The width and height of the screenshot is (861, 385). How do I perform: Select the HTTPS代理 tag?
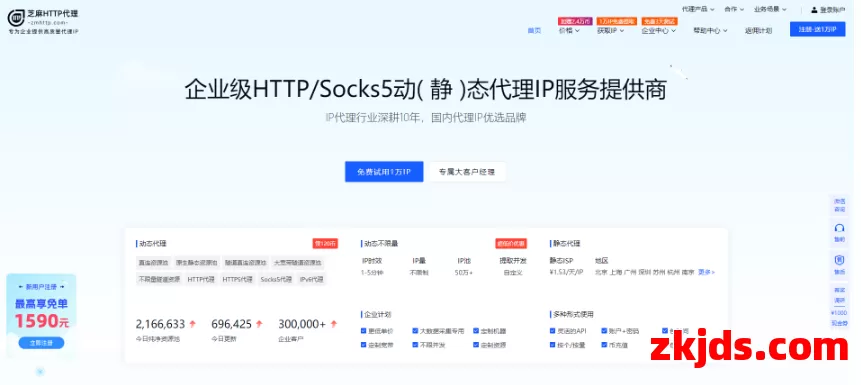point(237,279)
